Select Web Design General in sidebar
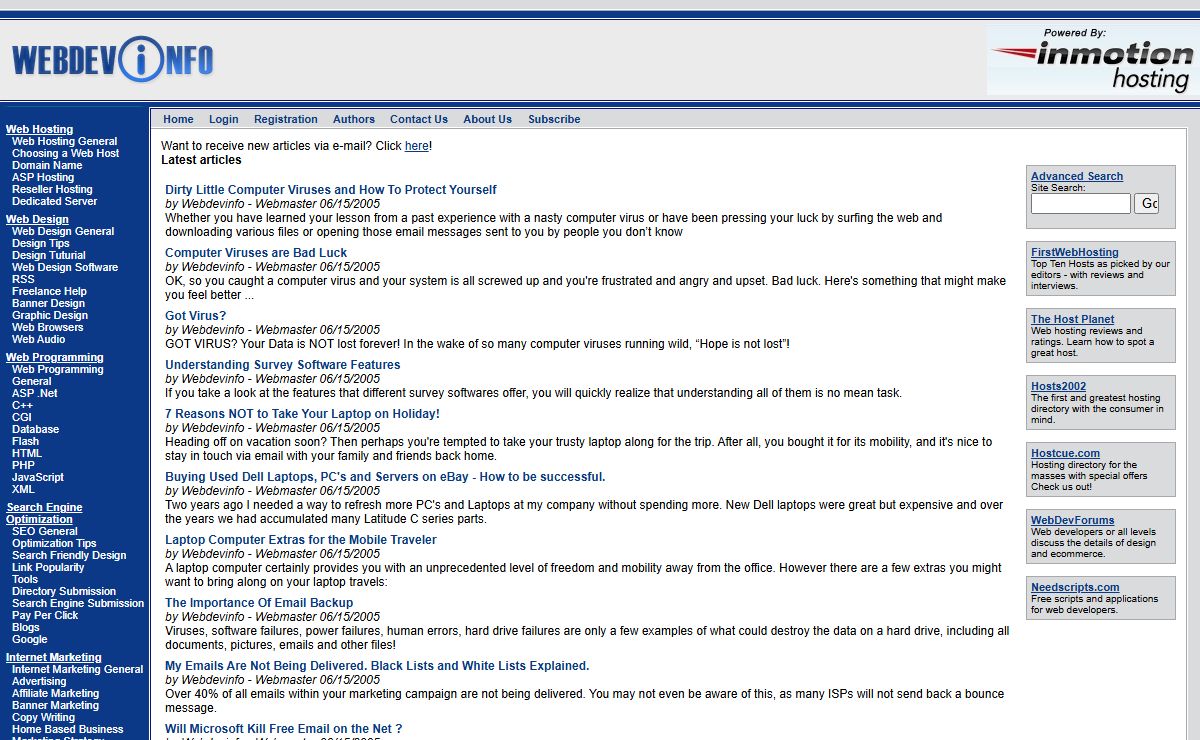Screen dimensions: 1200x740 click(63, 232)
